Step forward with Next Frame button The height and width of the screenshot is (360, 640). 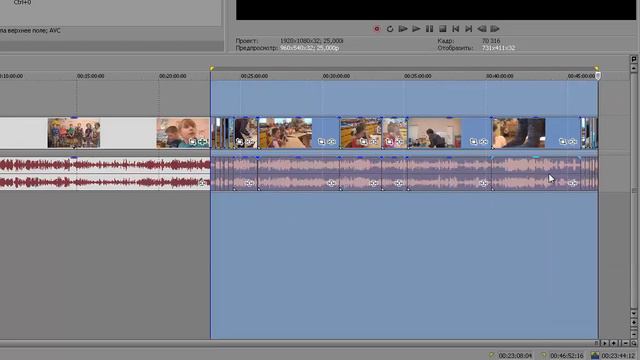(495, 29)
